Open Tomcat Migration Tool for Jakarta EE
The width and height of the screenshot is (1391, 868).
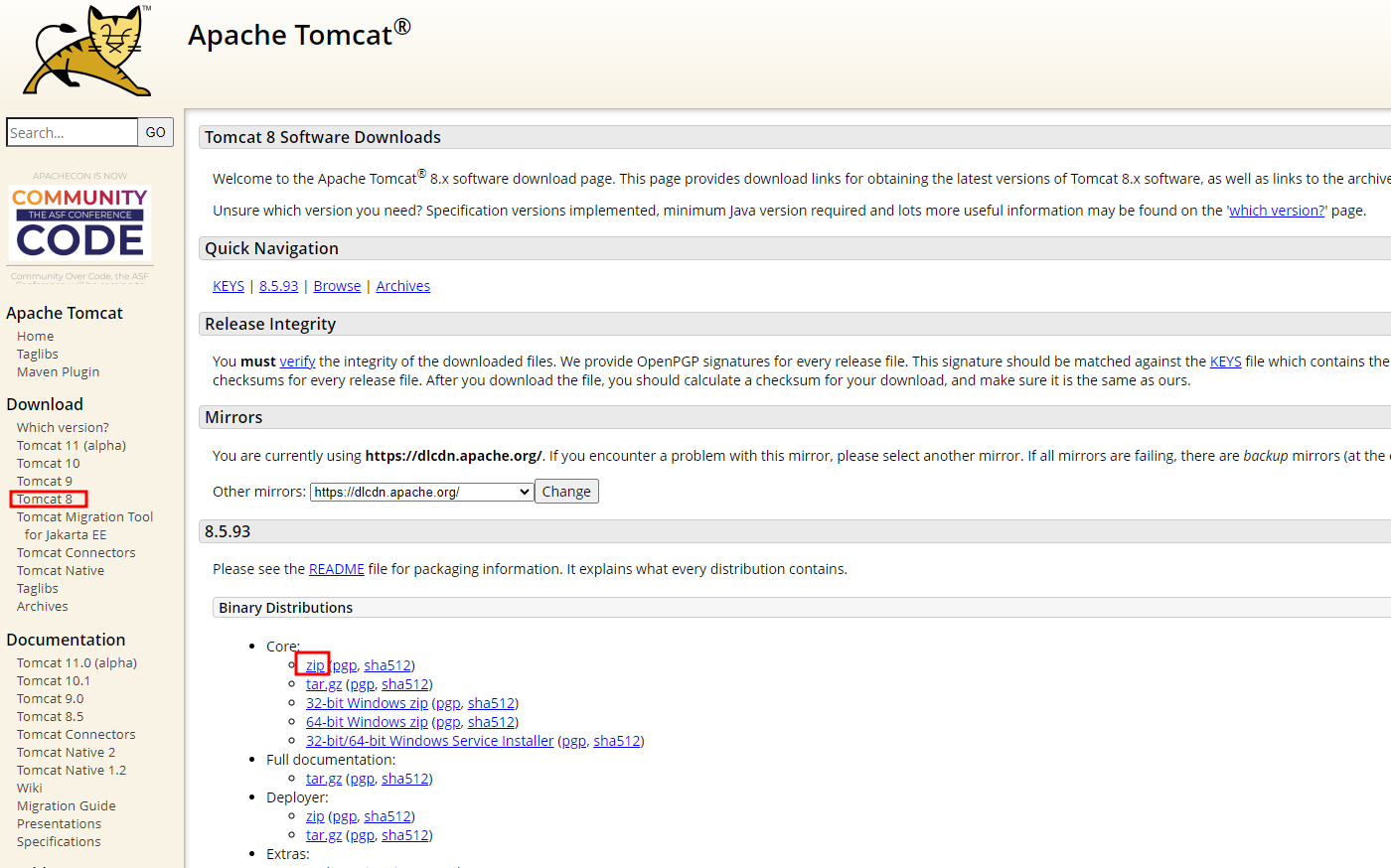[84, 526]
